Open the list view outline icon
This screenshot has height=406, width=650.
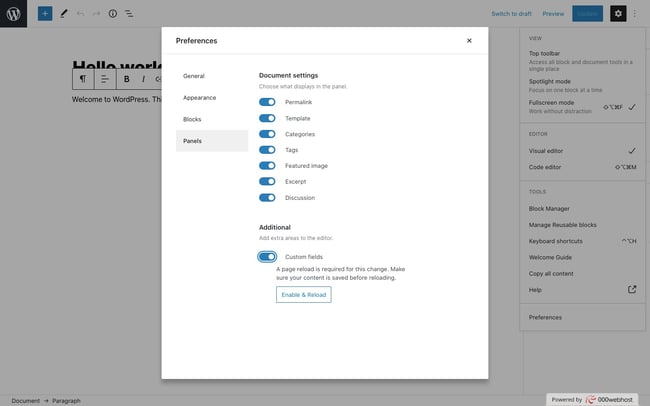pyautogui.click(x=129, y=14)
